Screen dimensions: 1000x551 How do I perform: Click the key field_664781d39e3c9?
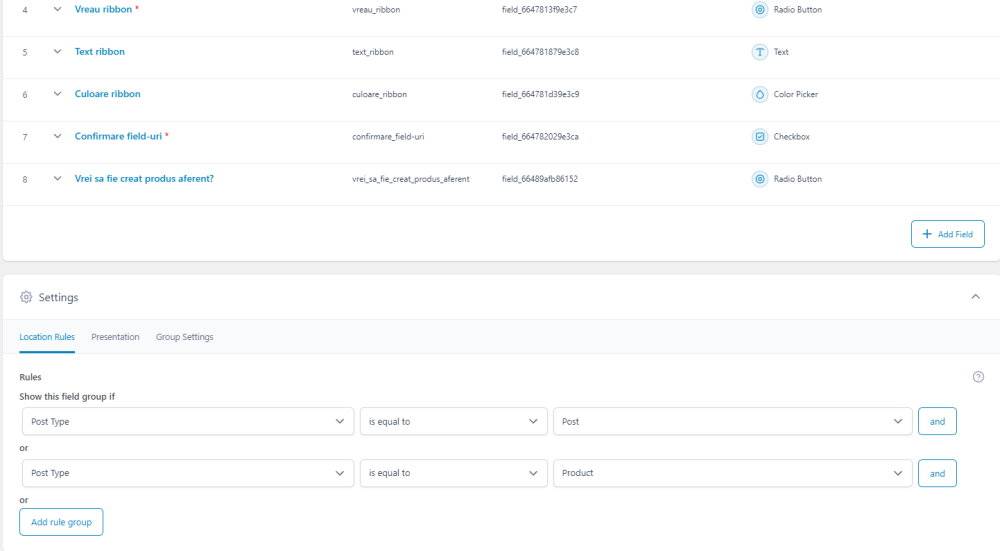(541, 94)
